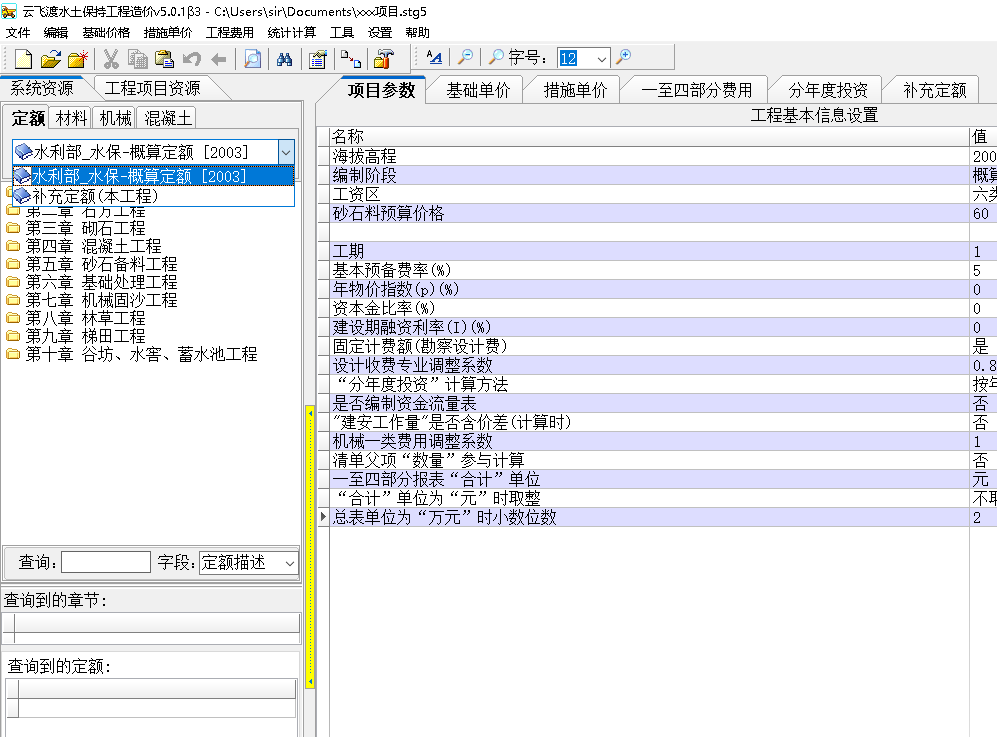Click the binoculars find icon
The image size is (997, 737).
284,59
